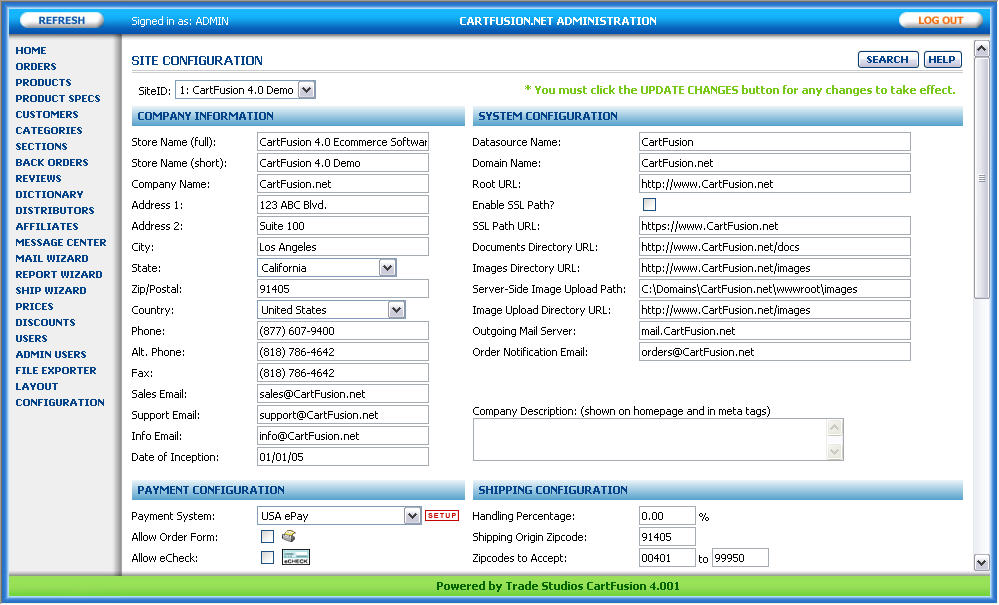
Task: Click the red SETUP payment icon
Action: 442,515
